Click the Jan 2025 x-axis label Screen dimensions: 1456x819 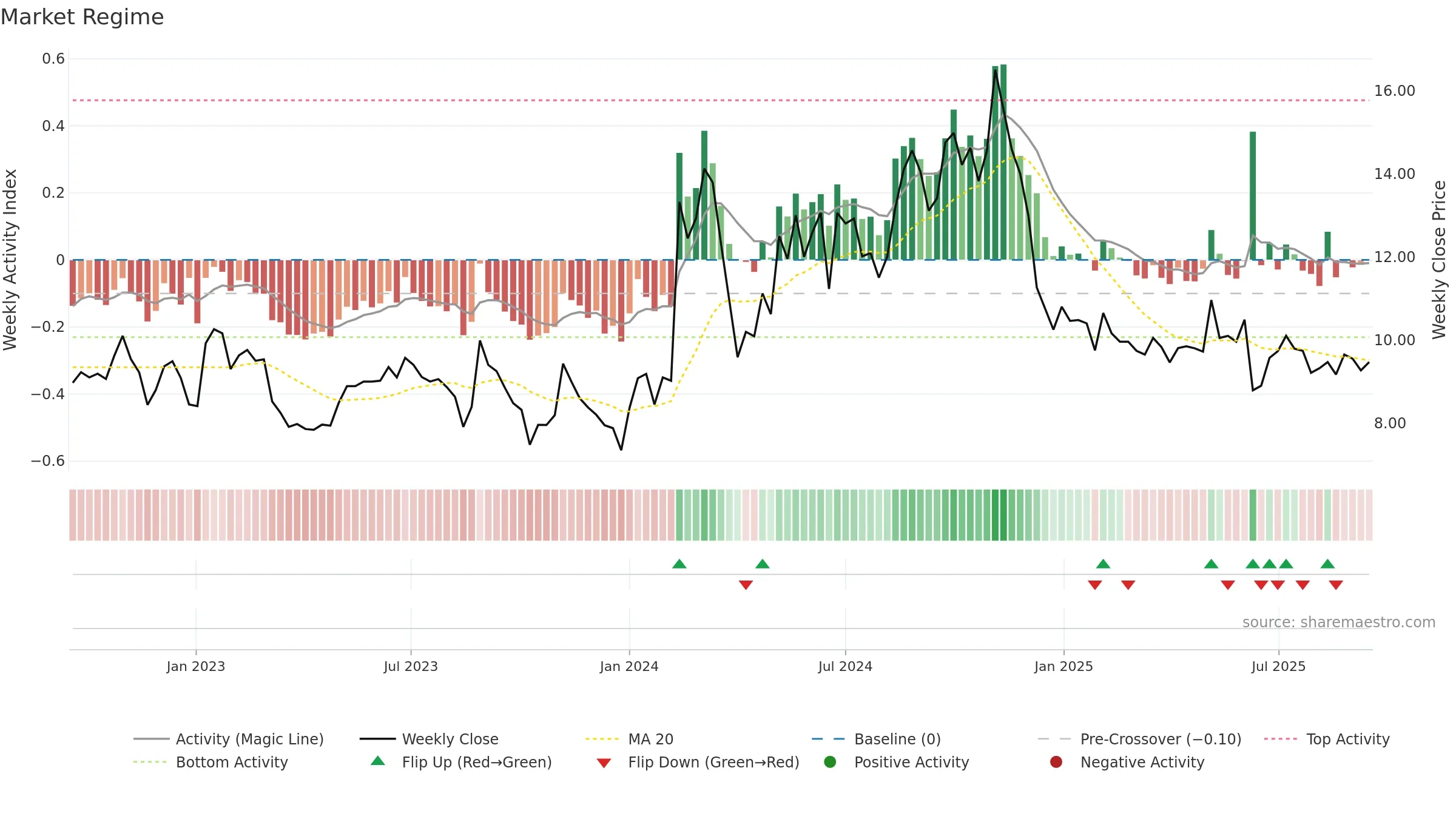pos(1063,667)
